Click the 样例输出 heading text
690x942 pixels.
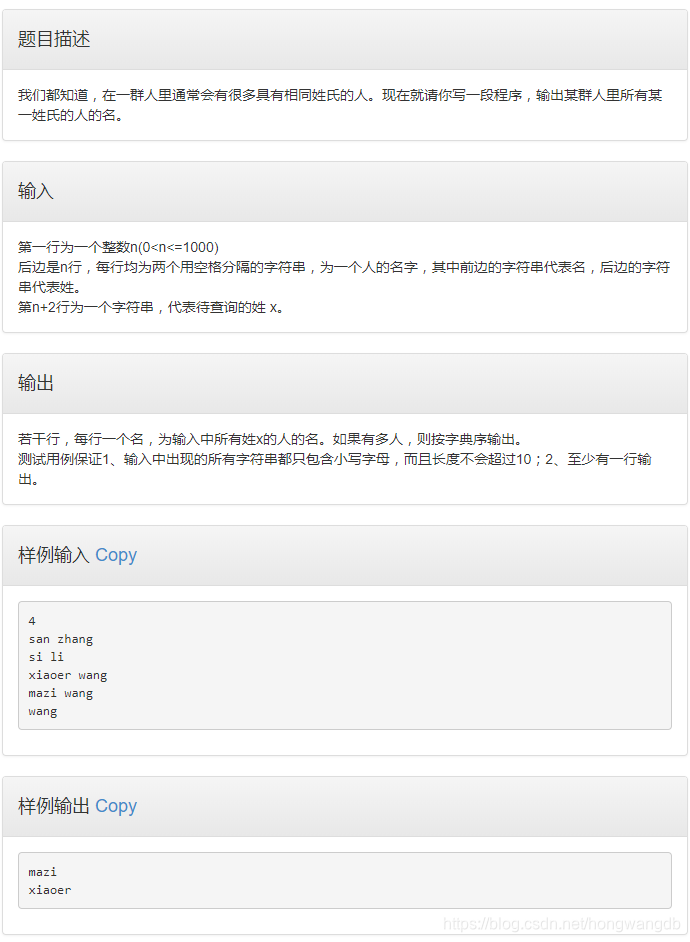coord(54,806)
